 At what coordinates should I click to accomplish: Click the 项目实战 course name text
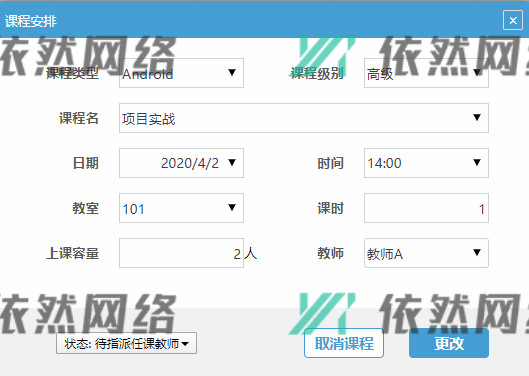(x=149, y=119)
